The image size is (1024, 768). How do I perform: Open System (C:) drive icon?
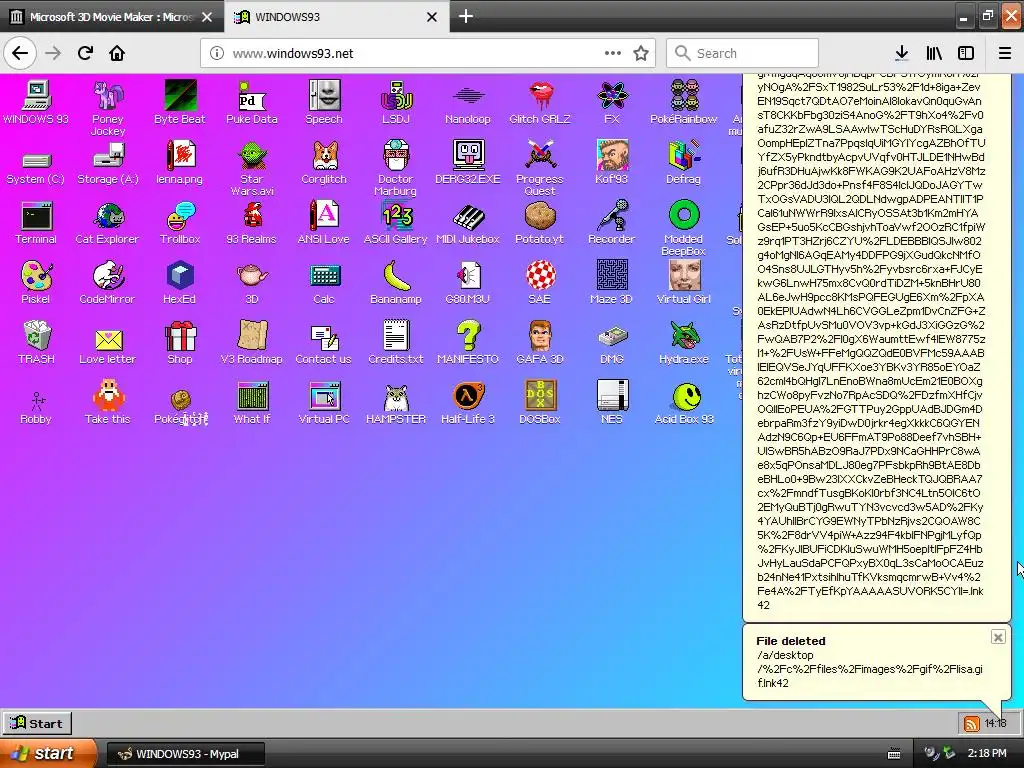[x=36, y=160]
